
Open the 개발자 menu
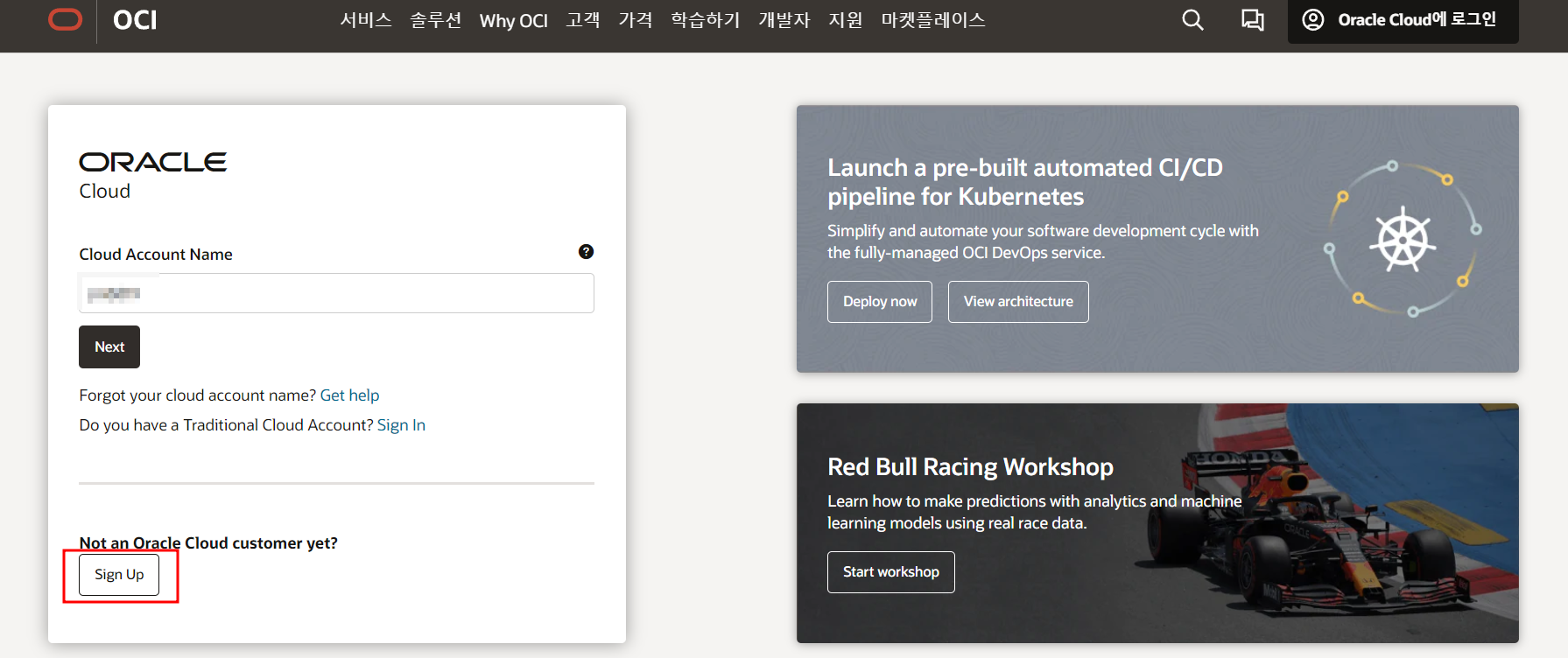click(x=784, y=20)
